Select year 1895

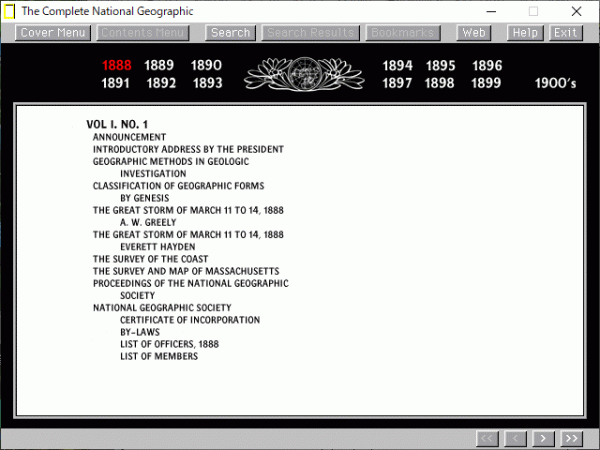(x=440, y=66)
